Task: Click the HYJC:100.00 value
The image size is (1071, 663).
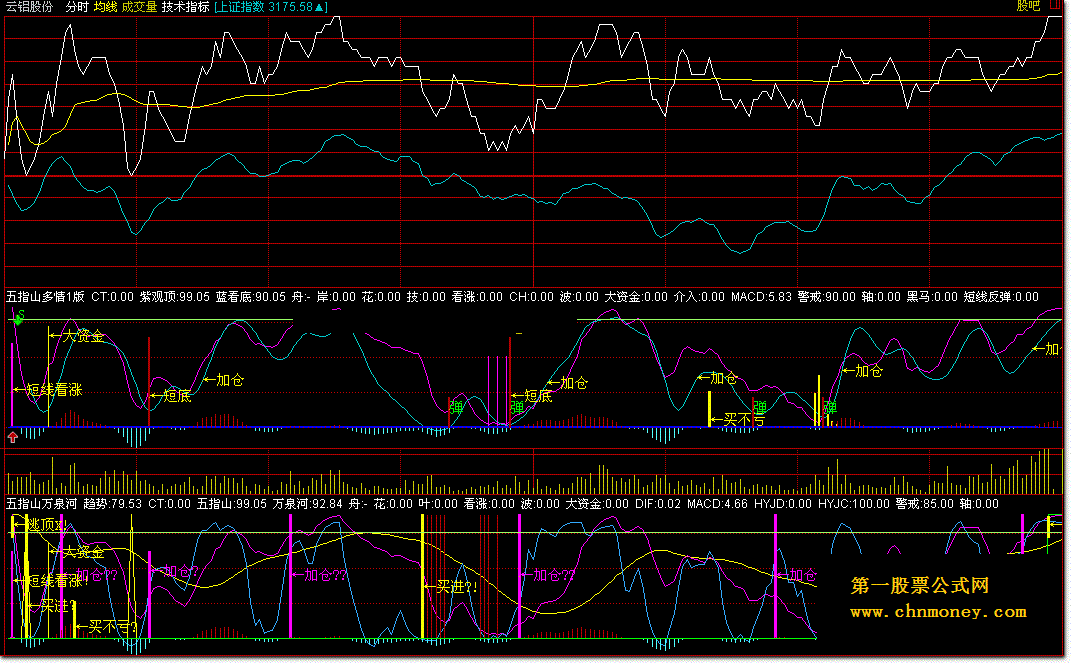Action: coord(854,504)
